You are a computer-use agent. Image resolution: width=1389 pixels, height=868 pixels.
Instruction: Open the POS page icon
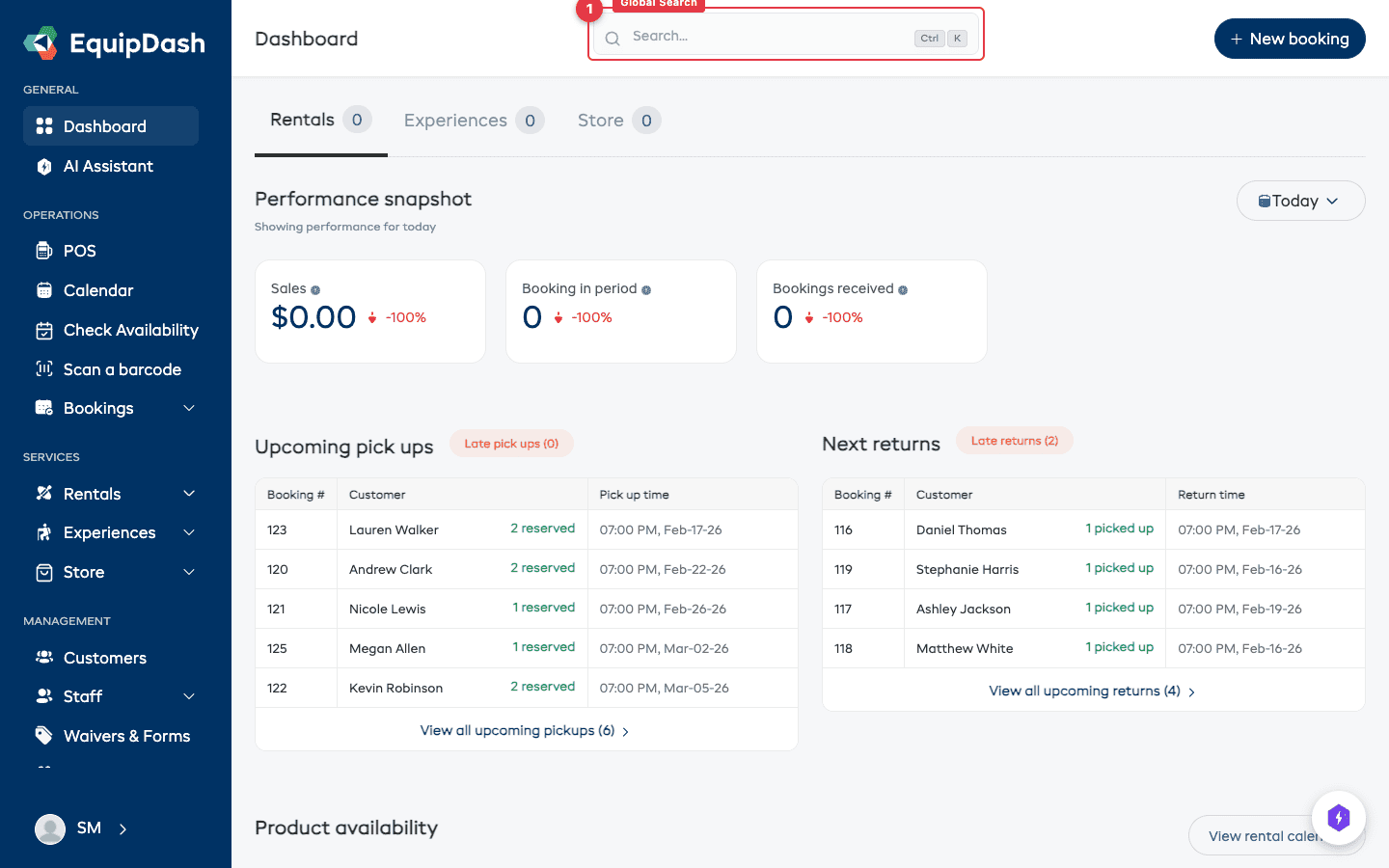coord(44,251)
